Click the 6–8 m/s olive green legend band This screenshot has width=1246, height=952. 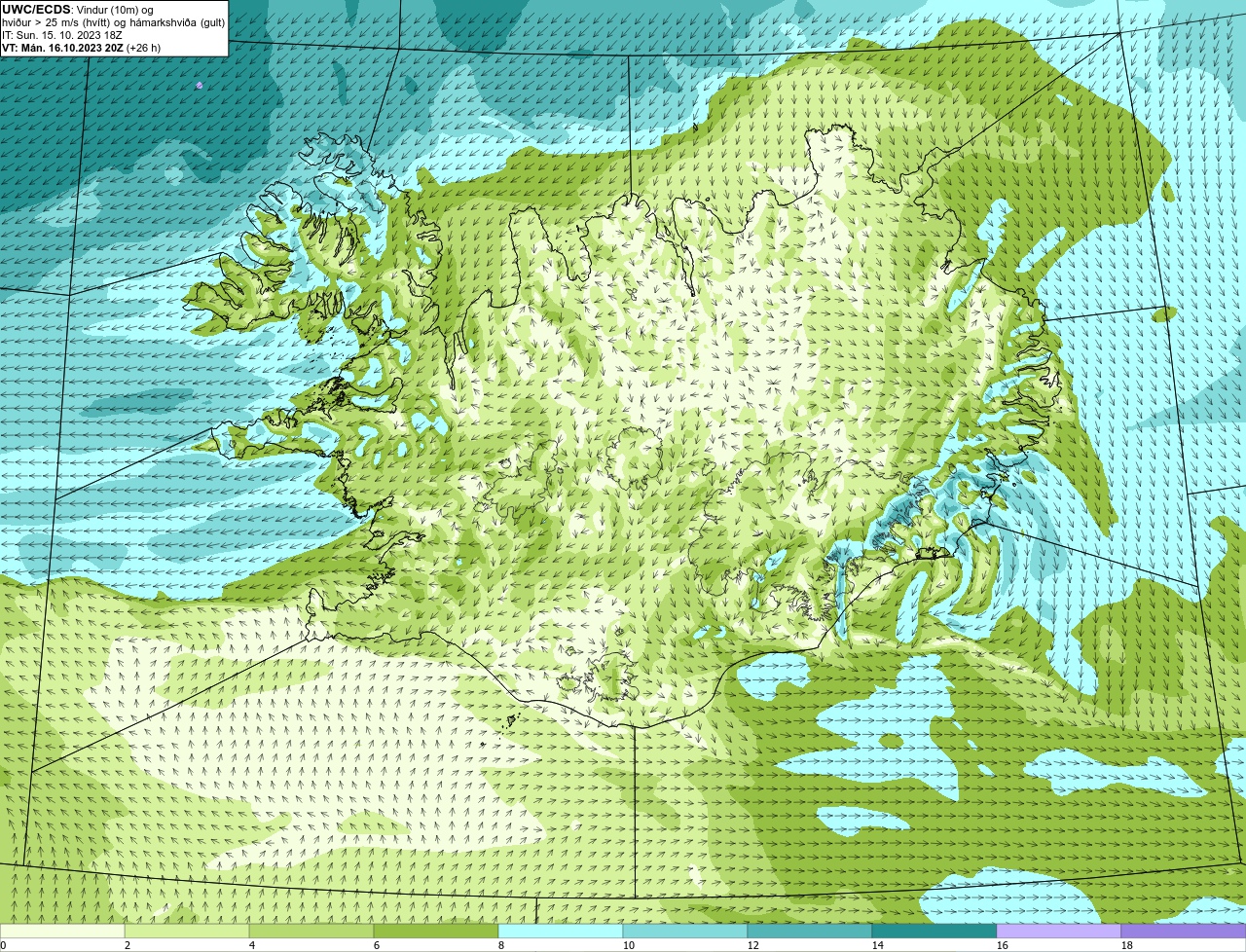[436, 932]
